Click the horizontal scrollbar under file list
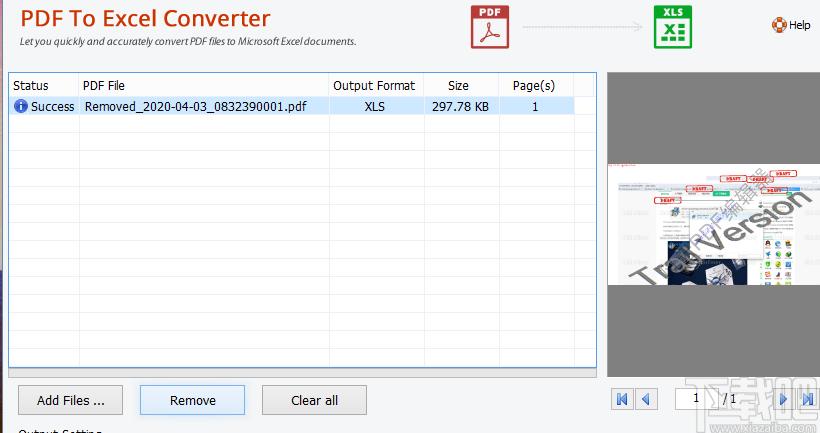 302,373
